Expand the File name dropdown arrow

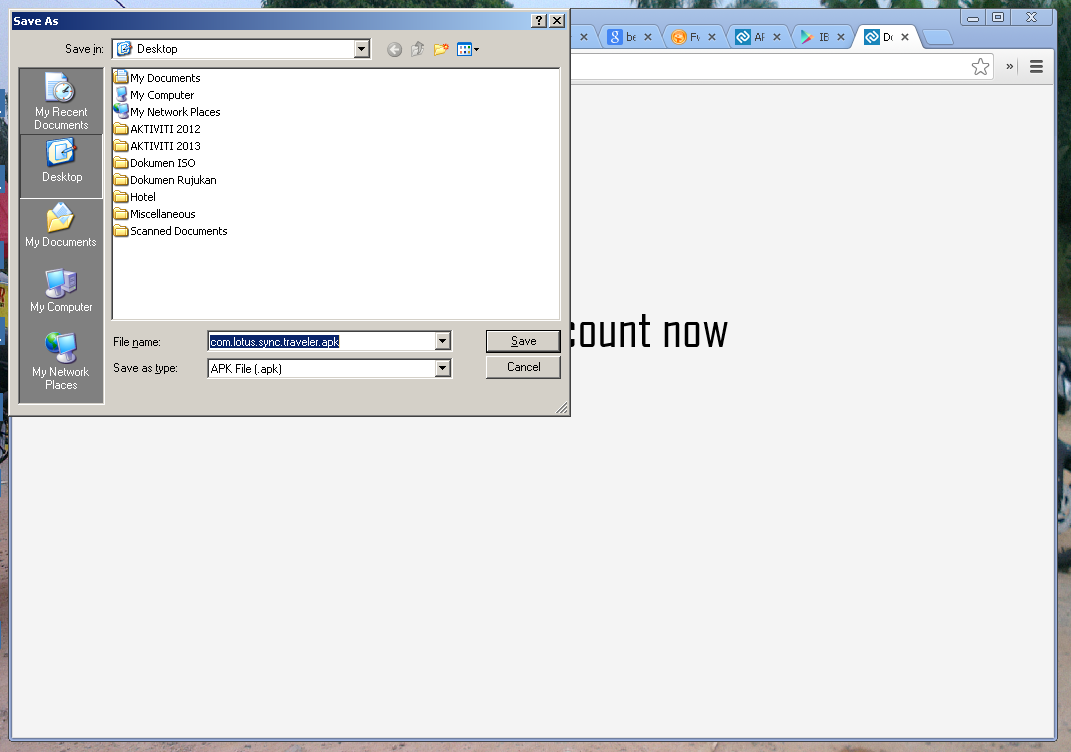[443, 341]
